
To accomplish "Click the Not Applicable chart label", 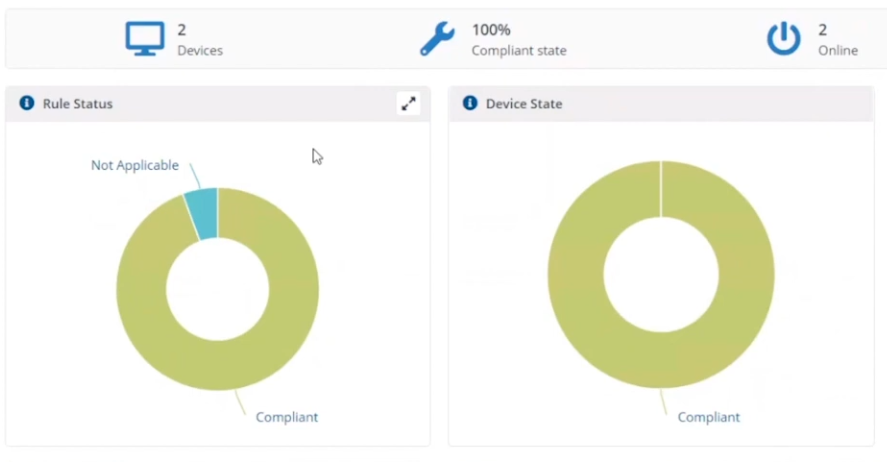I will [135, 165].
